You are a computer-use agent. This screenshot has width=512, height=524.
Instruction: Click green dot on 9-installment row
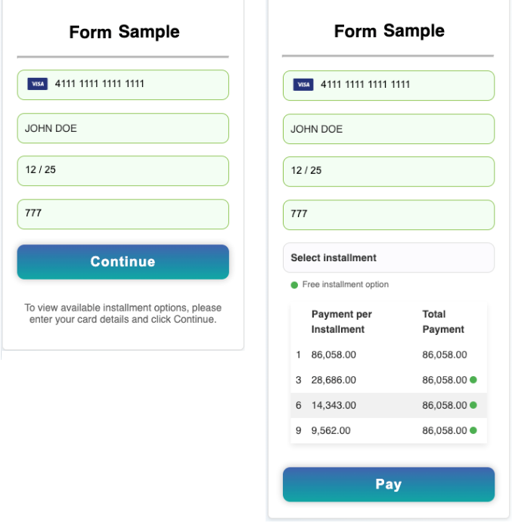click(x=473, y=430)
